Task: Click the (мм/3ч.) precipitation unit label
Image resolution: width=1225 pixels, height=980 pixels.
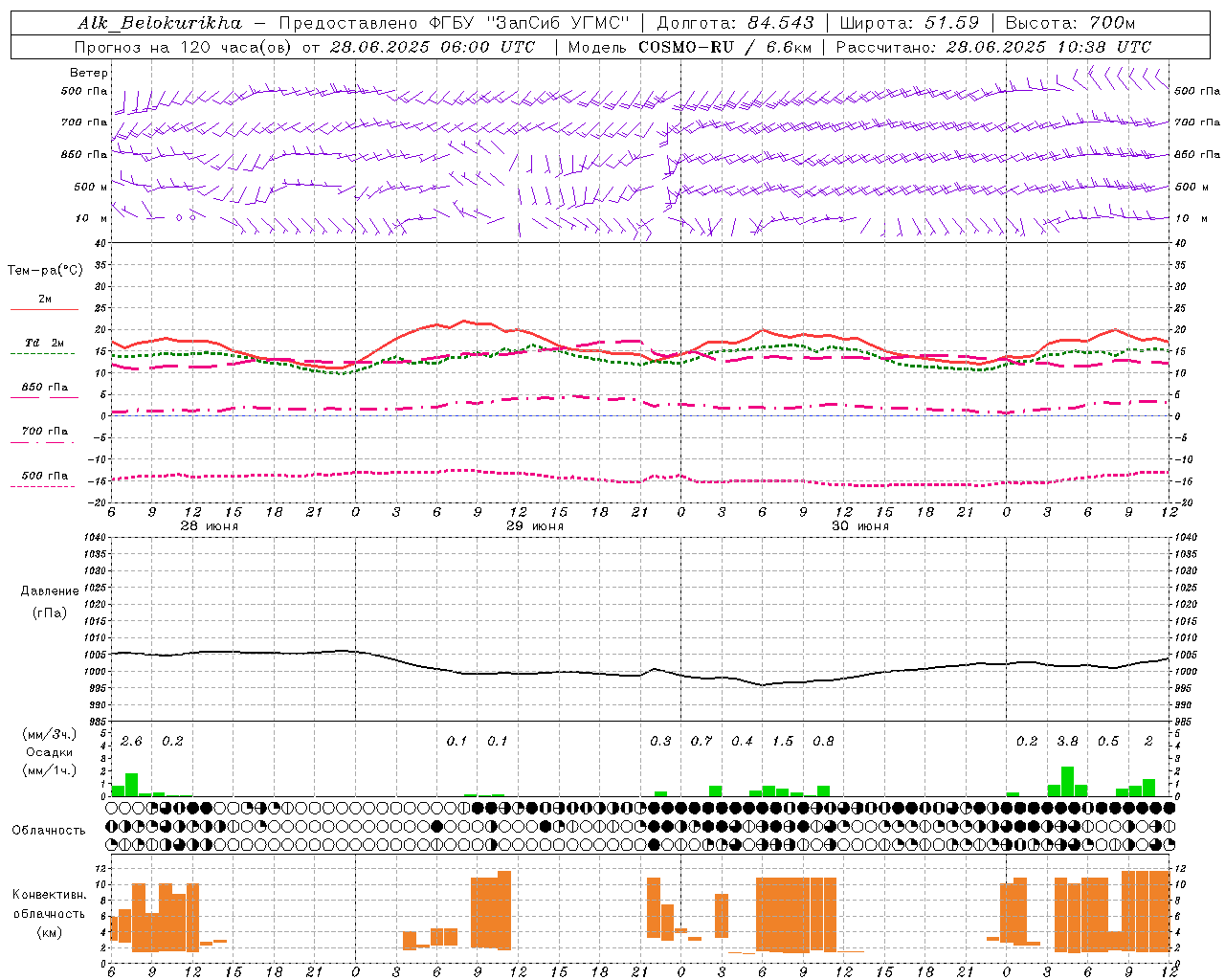Action: pos(50,734)
